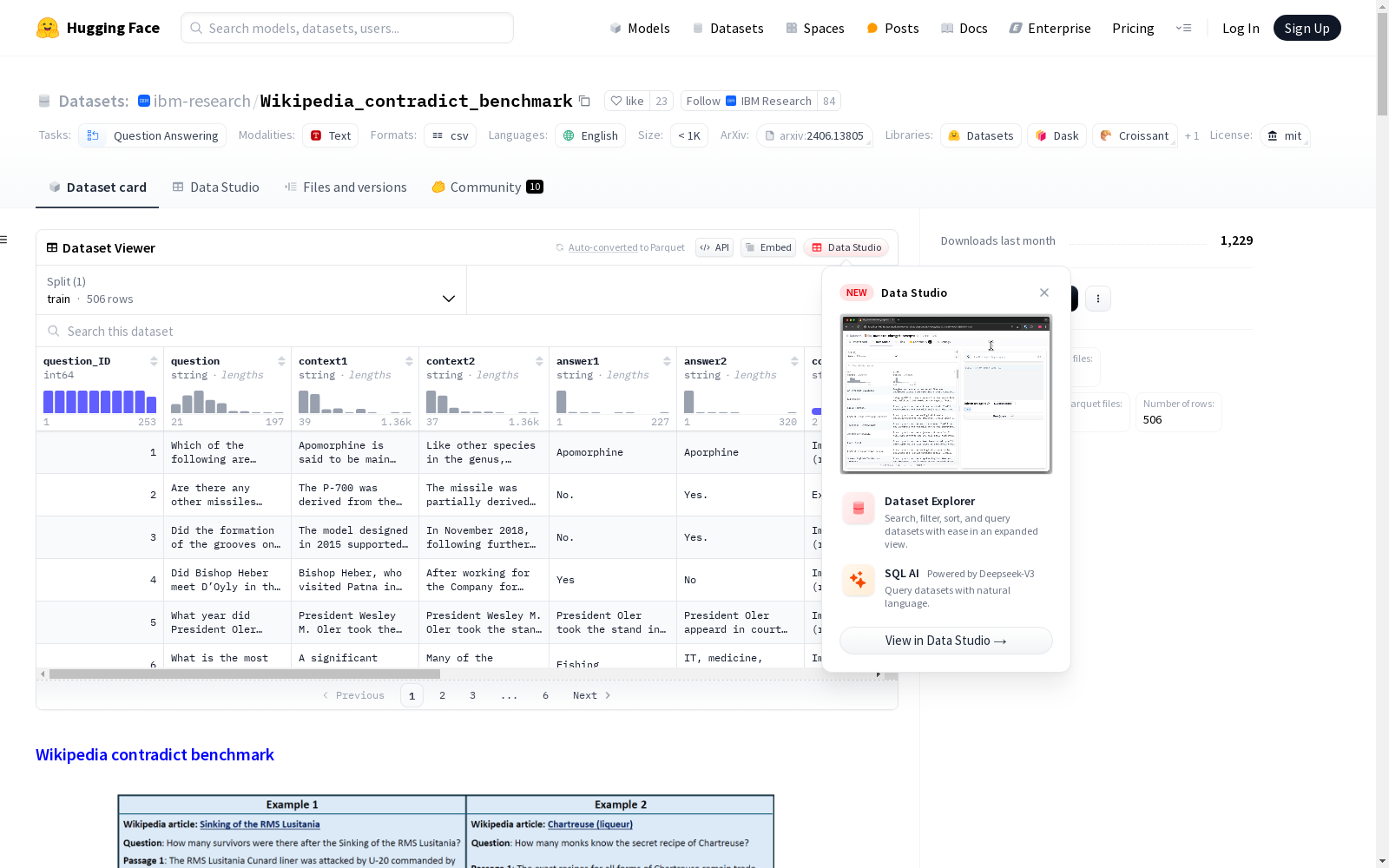Go to the Pricing page
This screenshot has width=1389, height=868.
click(x=1133, y=28)
